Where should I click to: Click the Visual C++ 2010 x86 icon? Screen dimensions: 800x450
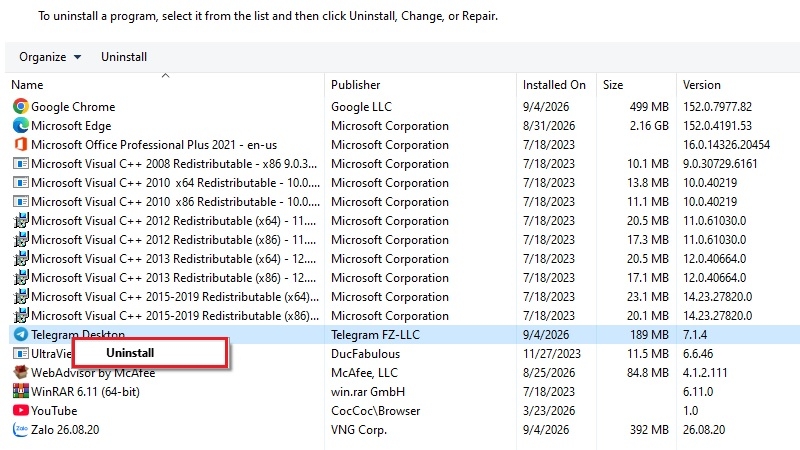pos(20,202)
